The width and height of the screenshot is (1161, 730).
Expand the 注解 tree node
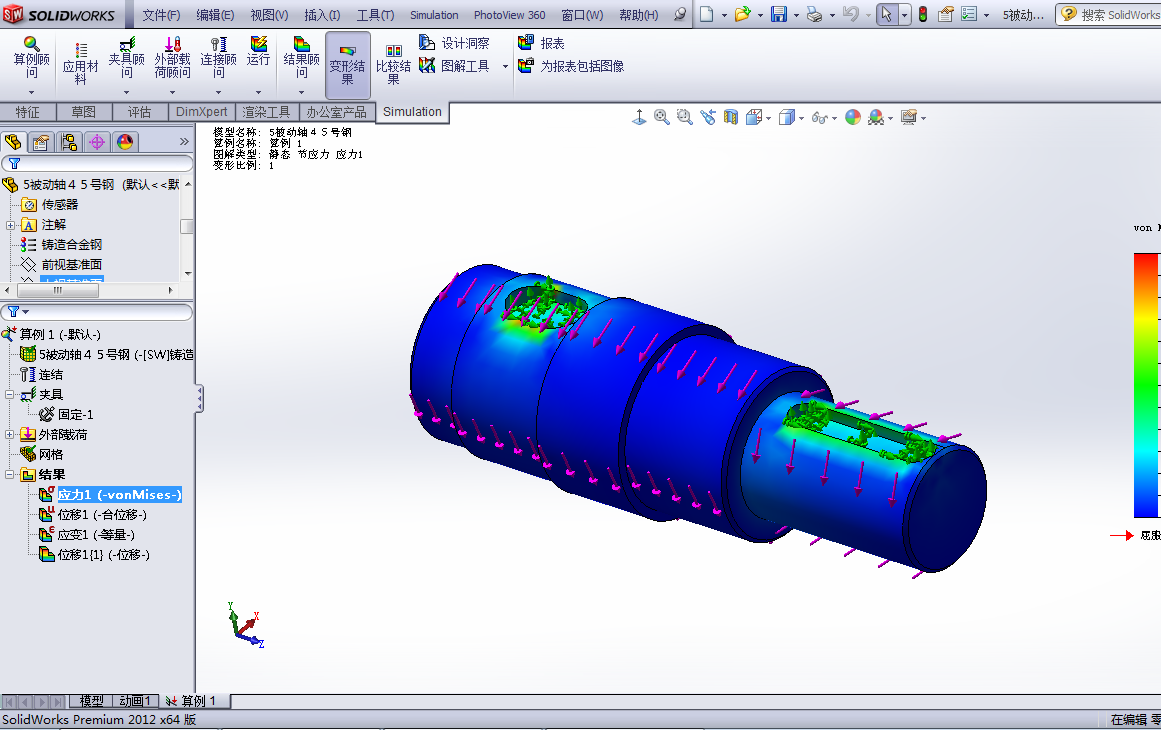[10, 225]
